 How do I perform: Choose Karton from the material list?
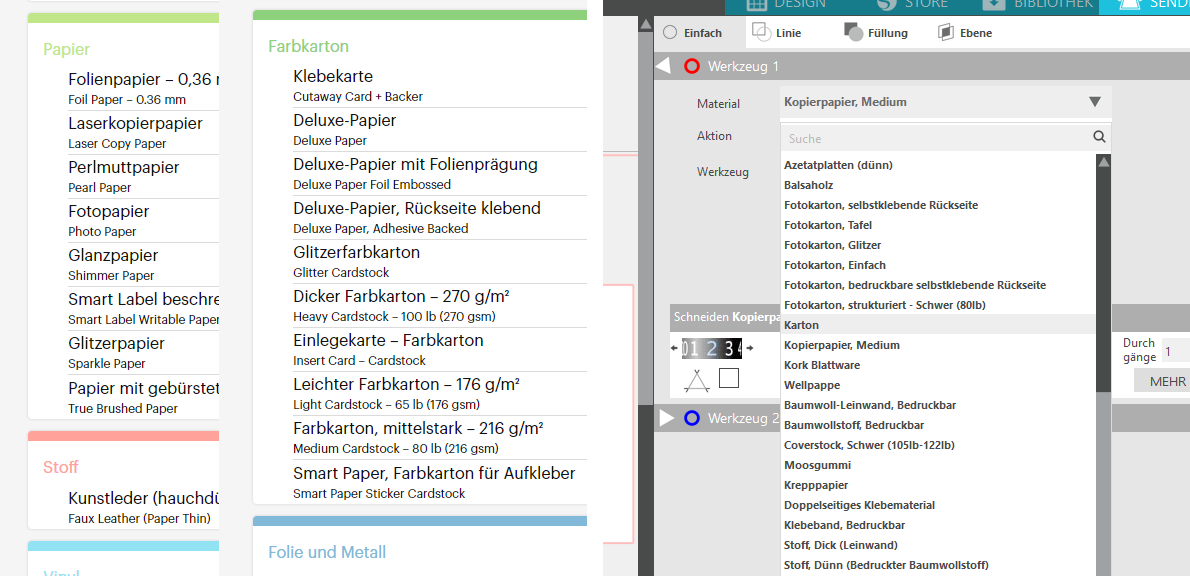pyautogui.click(x=802, y=325)
